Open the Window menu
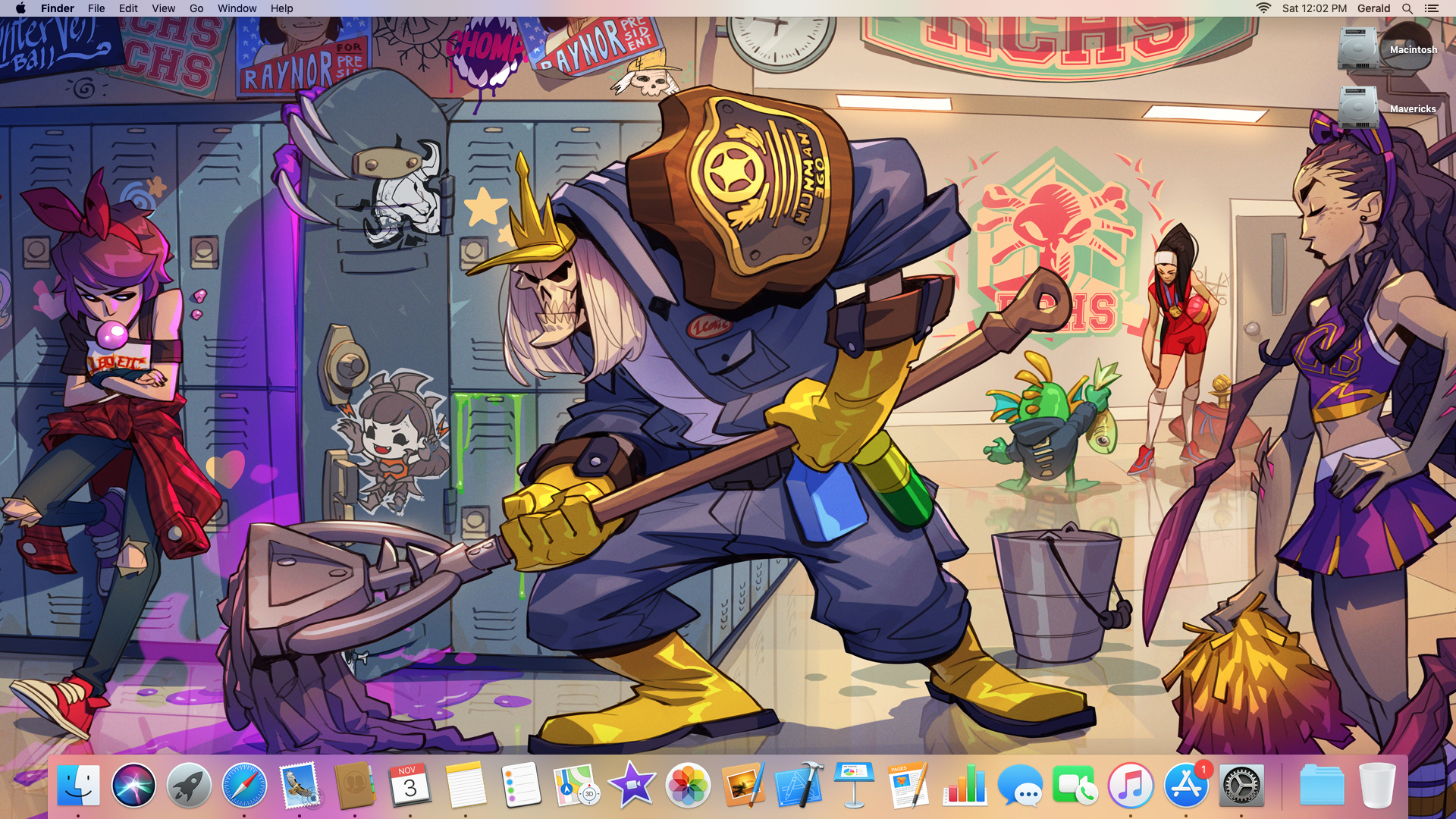 click(x=237, y=8)
